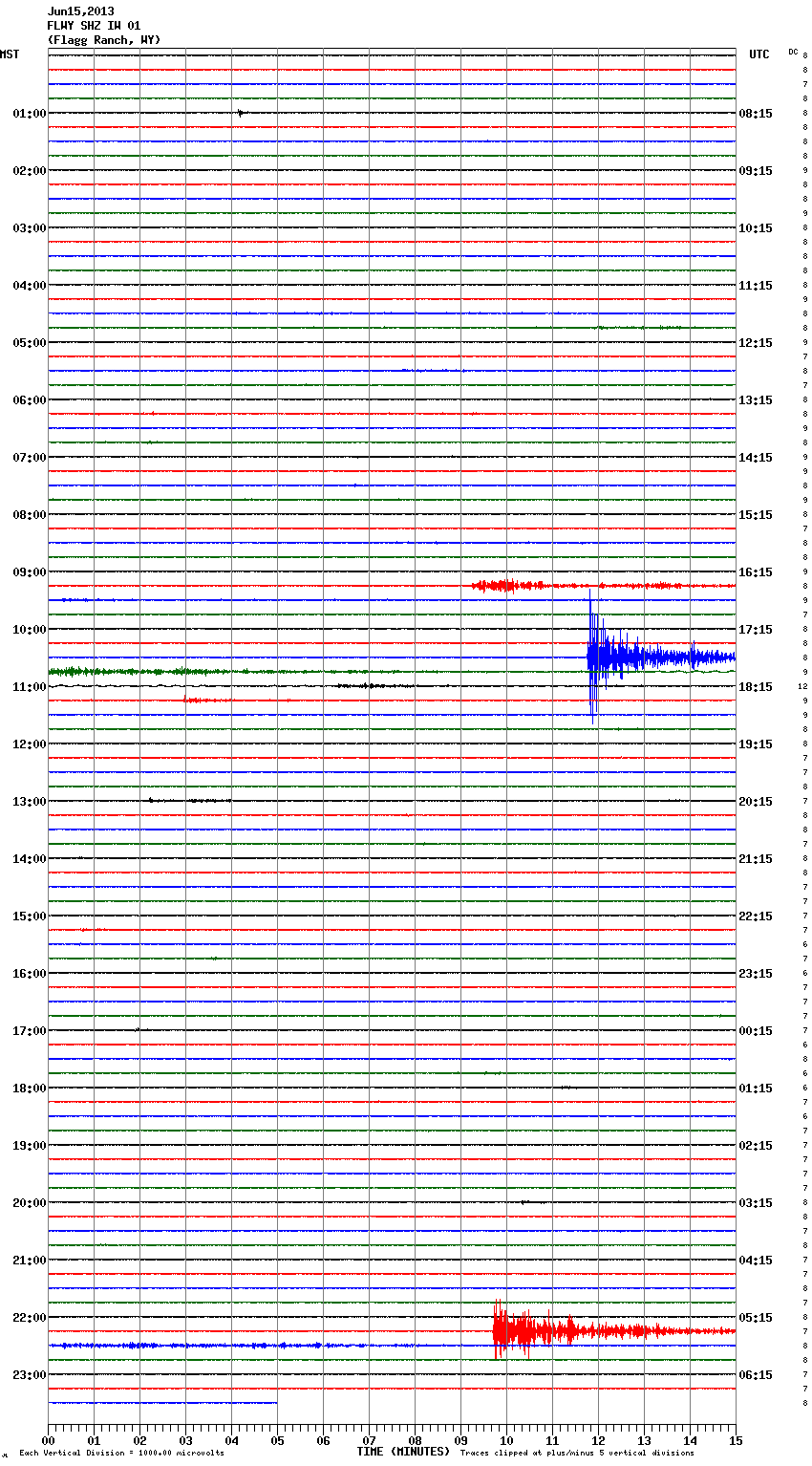
Task: Click the 18:15 UTC time label
Action: point(756,687)
